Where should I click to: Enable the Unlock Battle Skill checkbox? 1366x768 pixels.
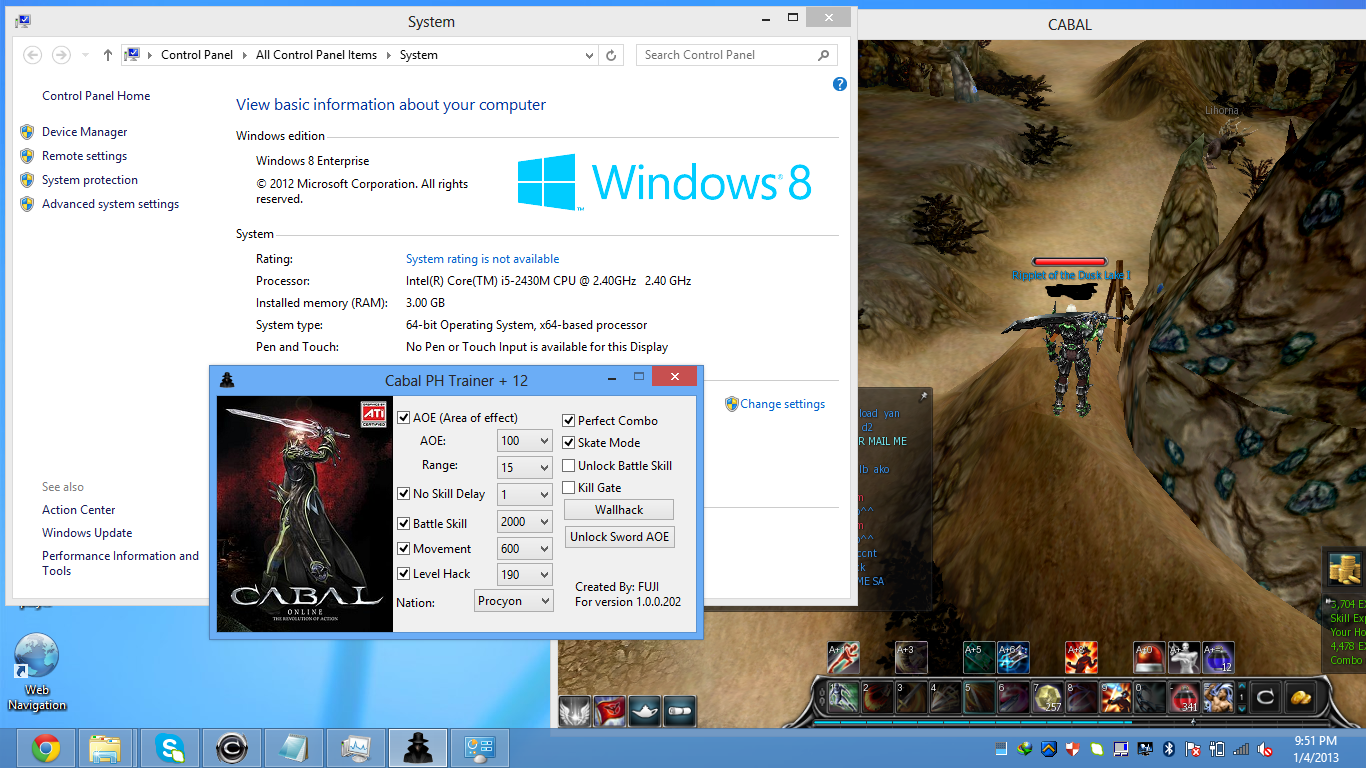(569, 466)
